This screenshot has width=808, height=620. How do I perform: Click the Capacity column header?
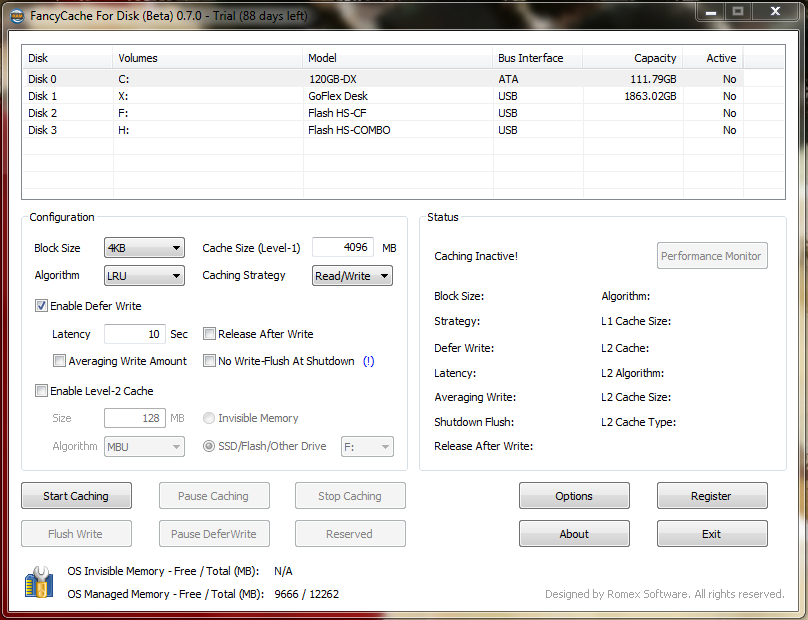pos(634,58)
